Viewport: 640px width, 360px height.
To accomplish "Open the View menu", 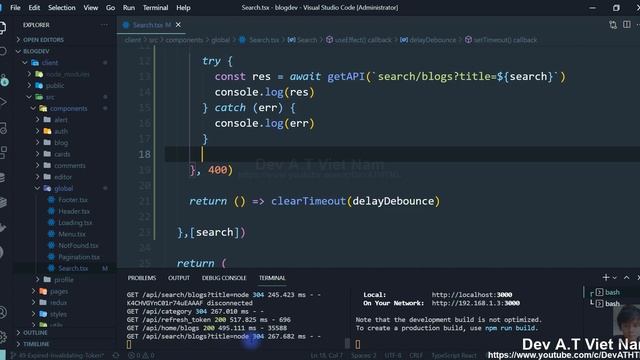I will [91, 8].
